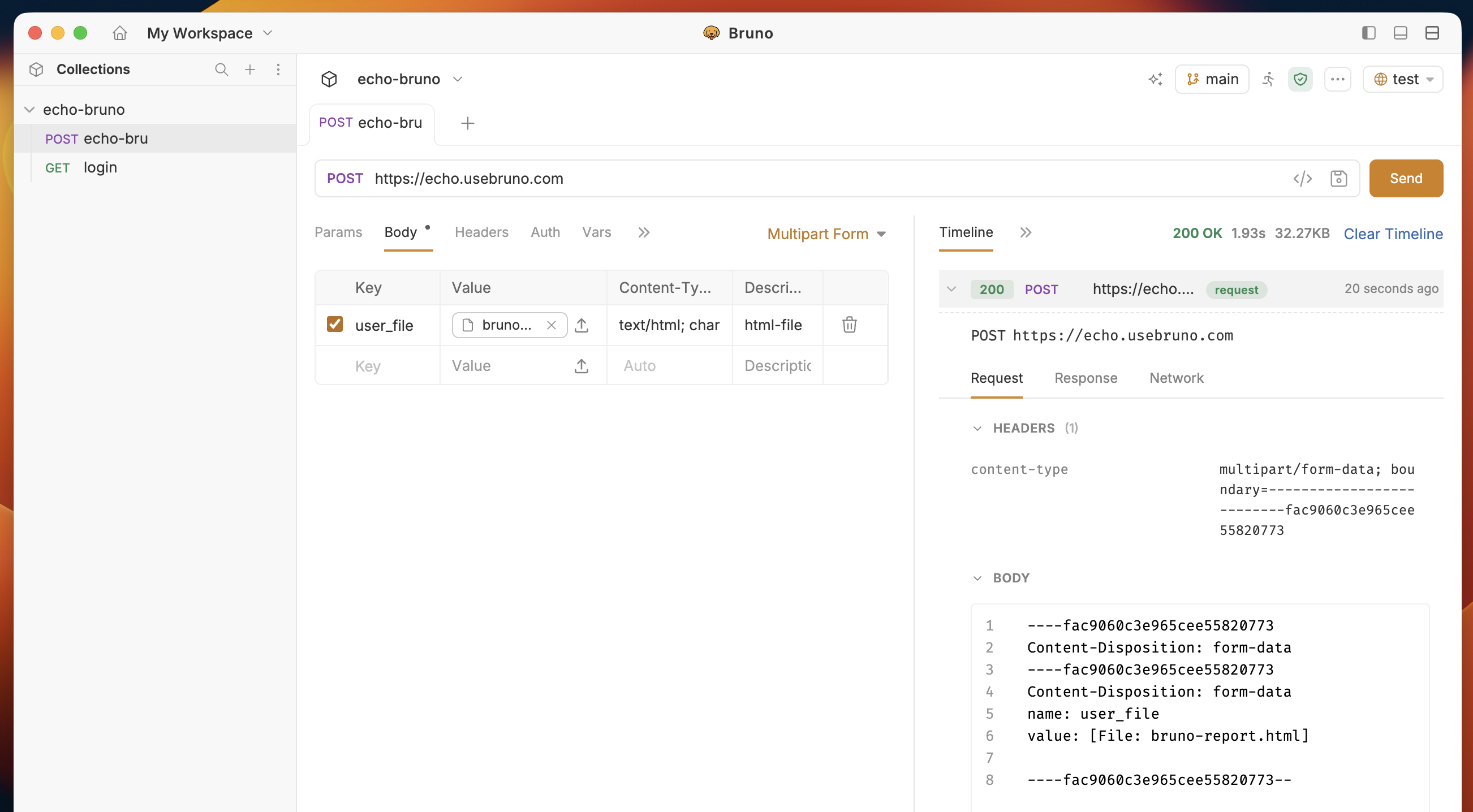
Task: Open the Collections kebab menu
Action: pos(278,70)
